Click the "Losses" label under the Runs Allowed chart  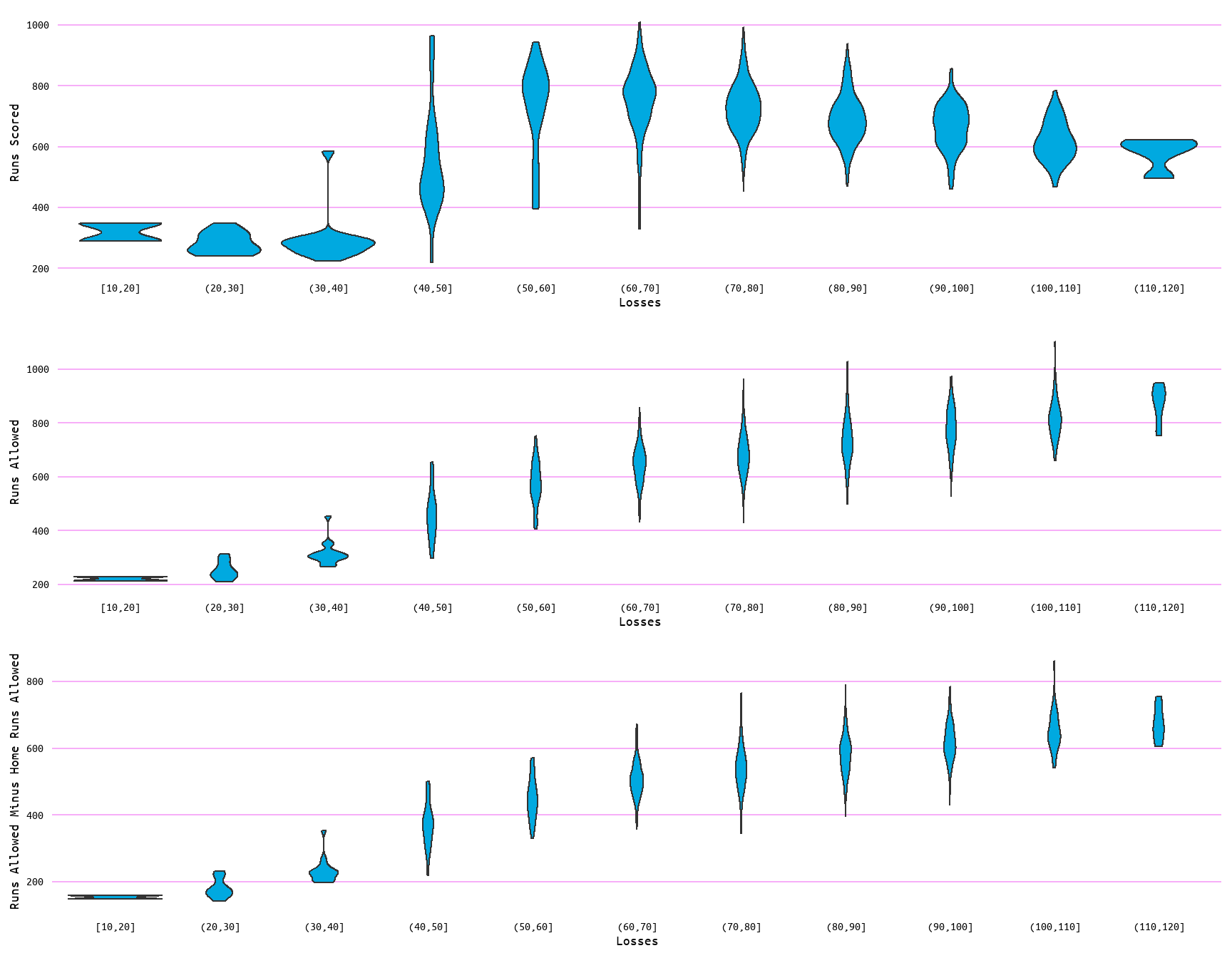click(640, 622)
